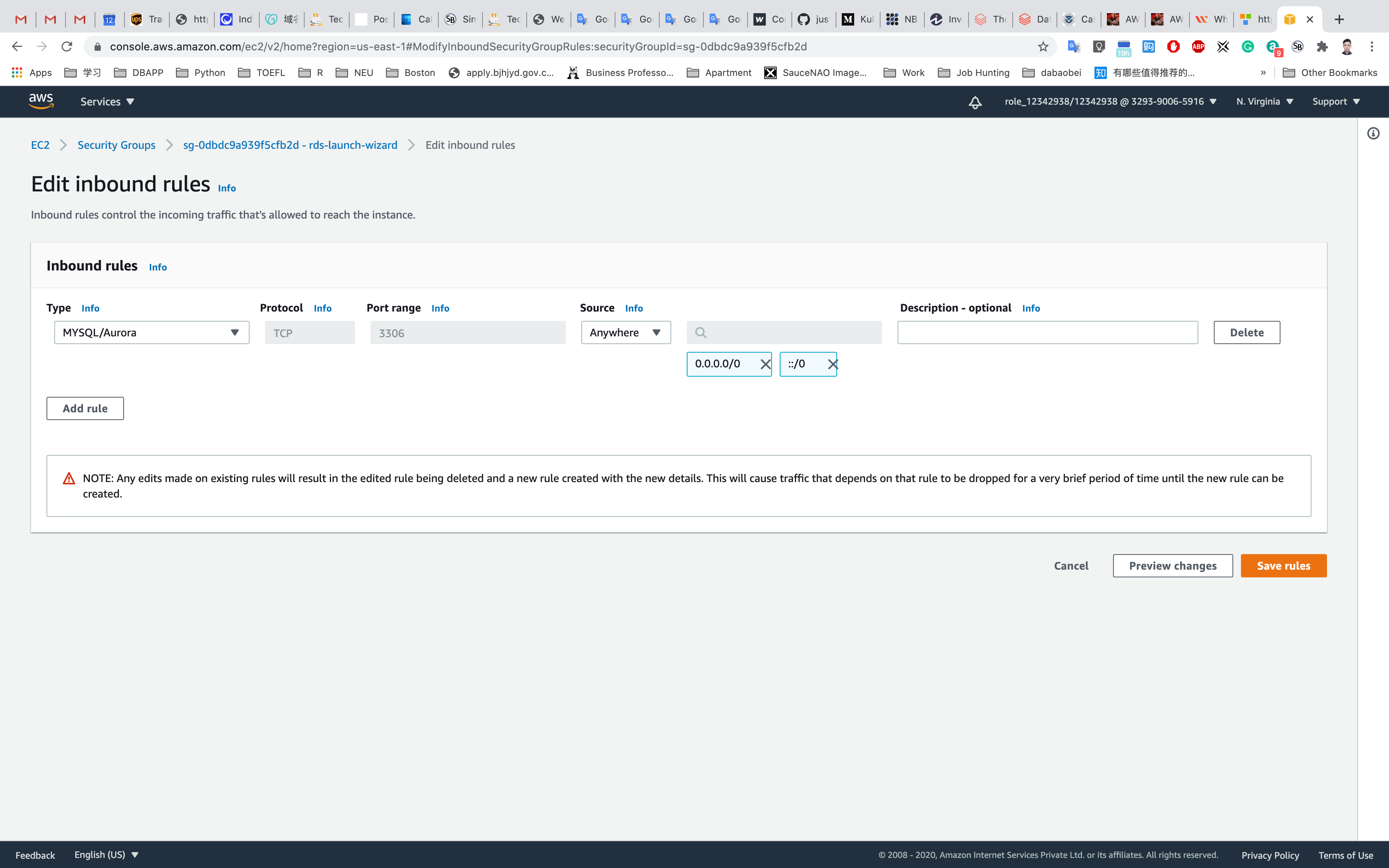Viewport: 1389px width, 868px height.
Task: Open the Services menu
Action: [x=107, y=102]
